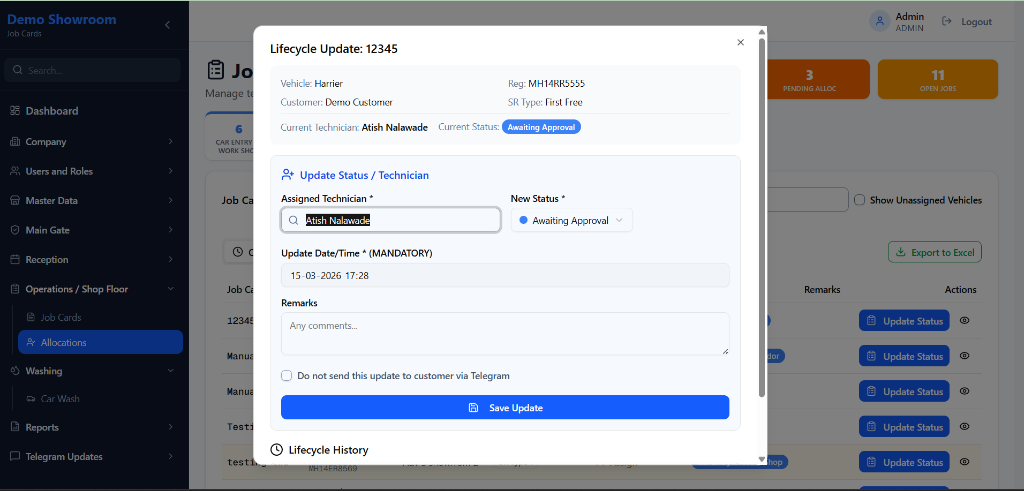Click the Telegram Updates chat icon
Viewport: 1024px width, 491px height.
(15, 457)
